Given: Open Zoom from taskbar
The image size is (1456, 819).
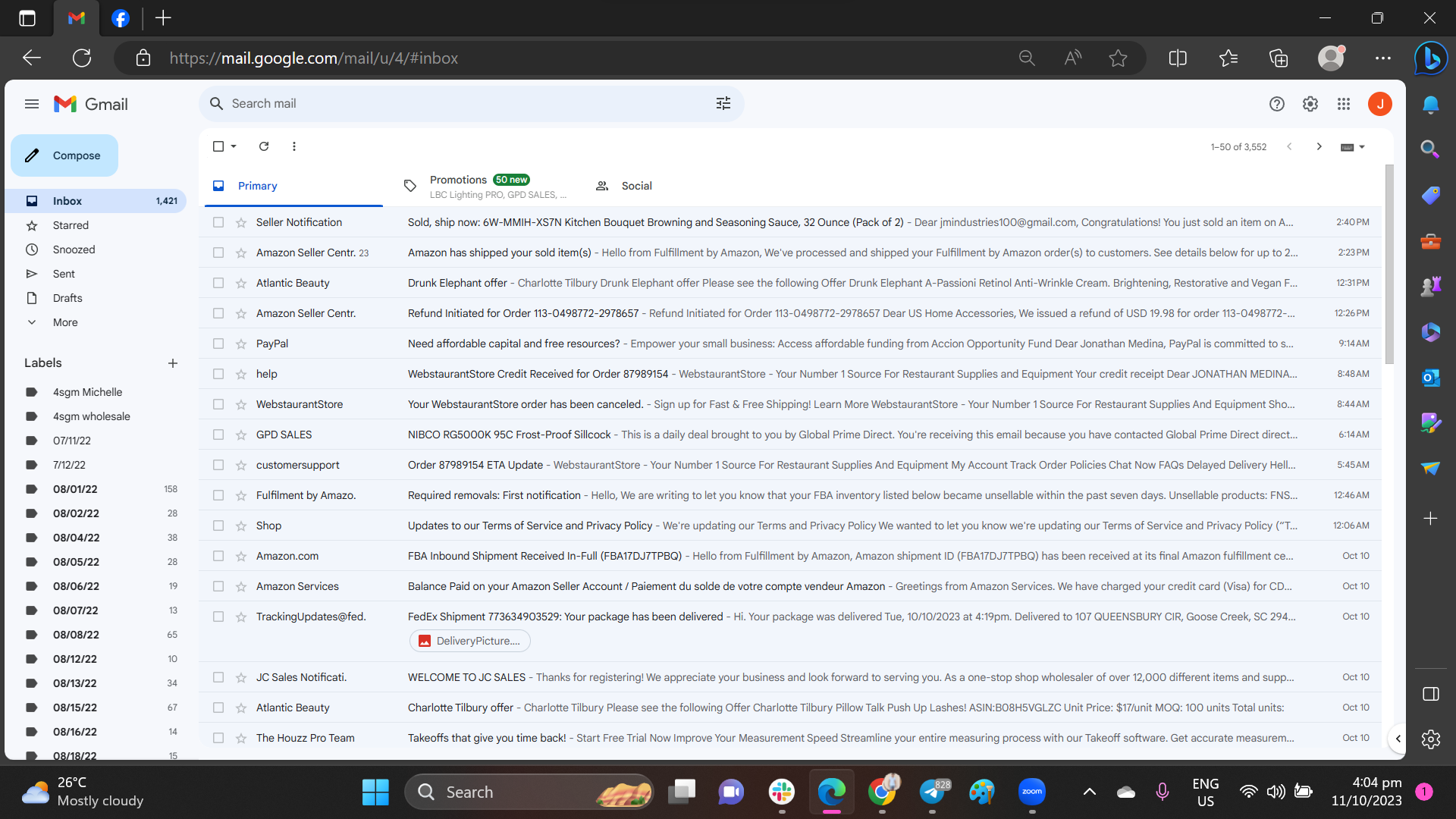Looking at the screenshot, I should pyautogui.click(x=1032, y=792).
